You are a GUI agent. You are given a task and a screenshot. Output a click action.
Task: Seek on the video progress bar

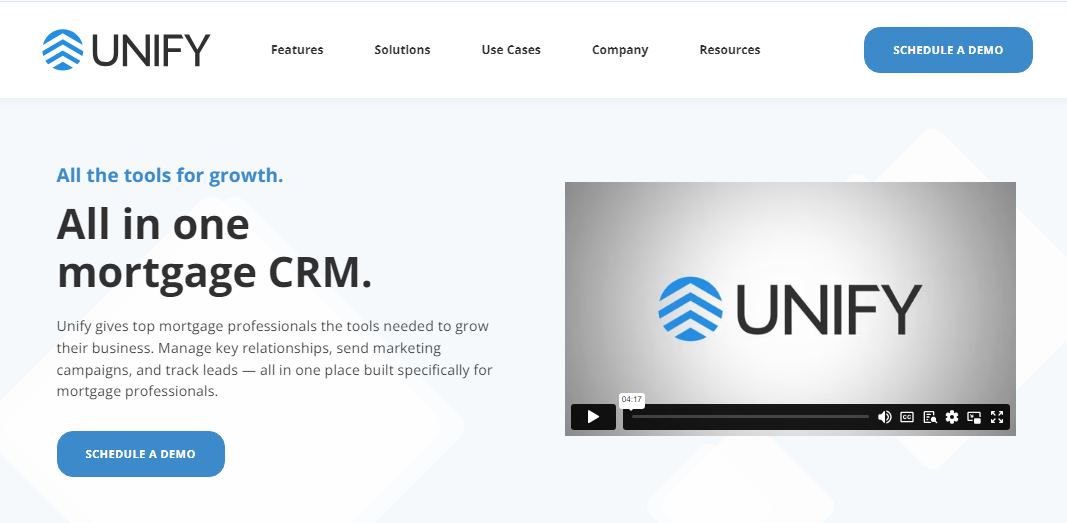pyautogui.click(x=750, y=417)
